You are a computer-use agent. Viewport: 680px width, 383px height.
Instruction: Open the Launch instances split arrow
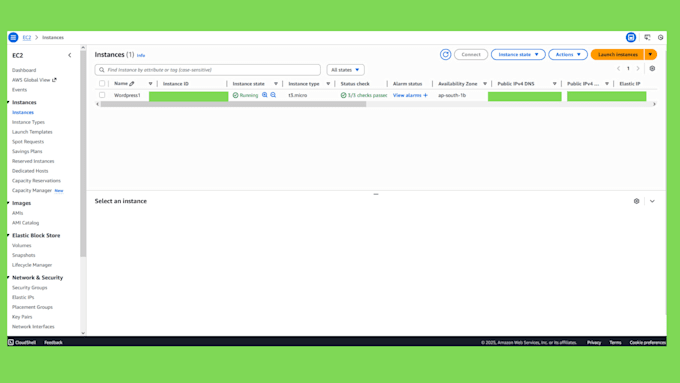651,55
